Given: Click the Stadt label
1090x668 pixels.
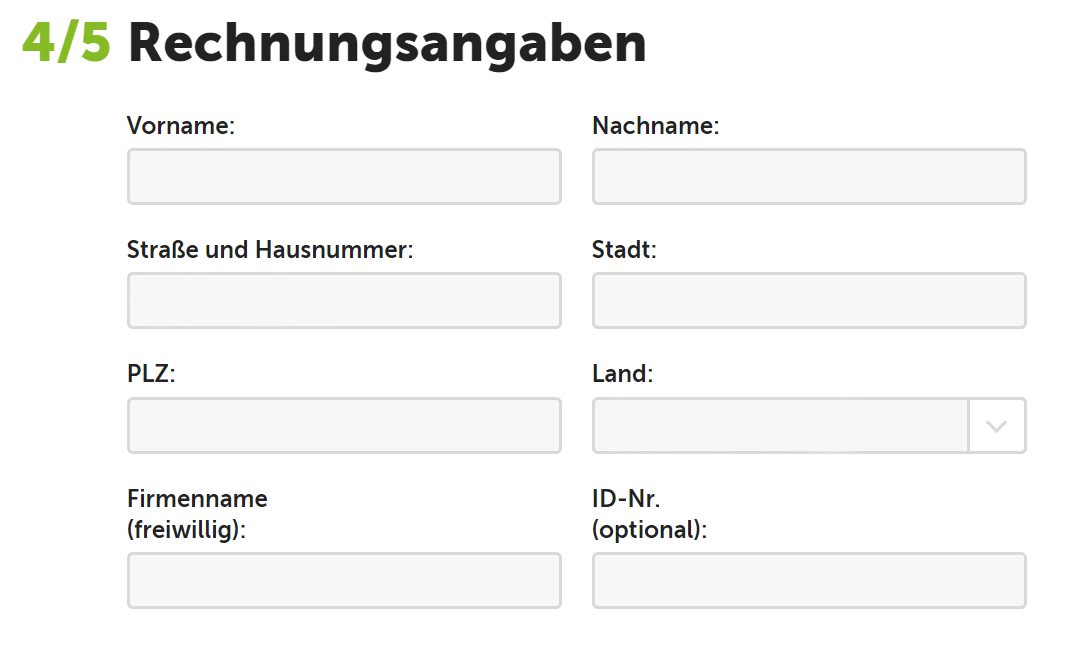Looking at the screenshot, I should 624,250.
